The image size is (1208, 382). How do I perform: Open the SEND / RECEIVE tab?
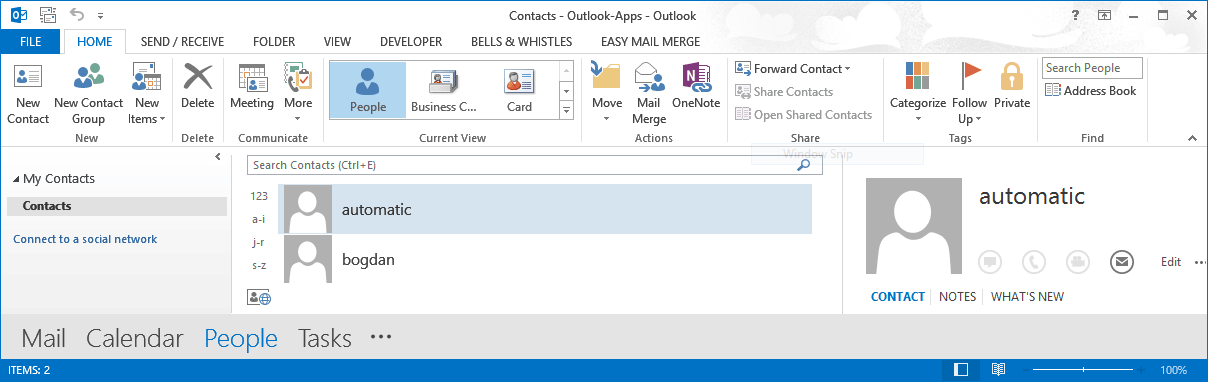pos(182,42)
